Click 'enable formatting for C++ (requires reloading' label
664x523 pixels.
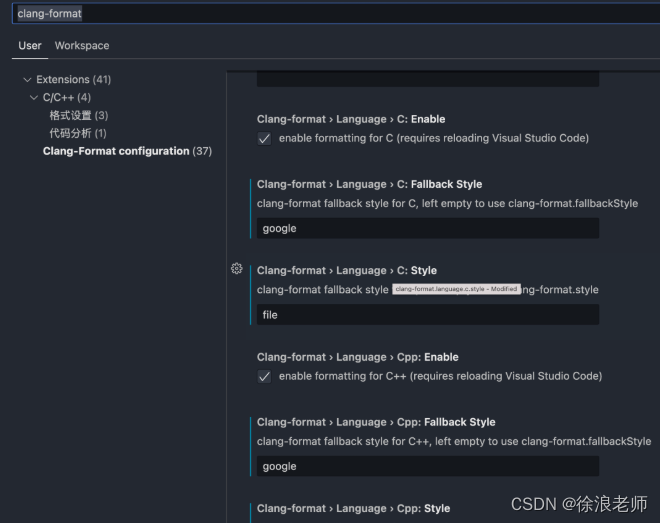pyautogui.click(x=440, y=376)
